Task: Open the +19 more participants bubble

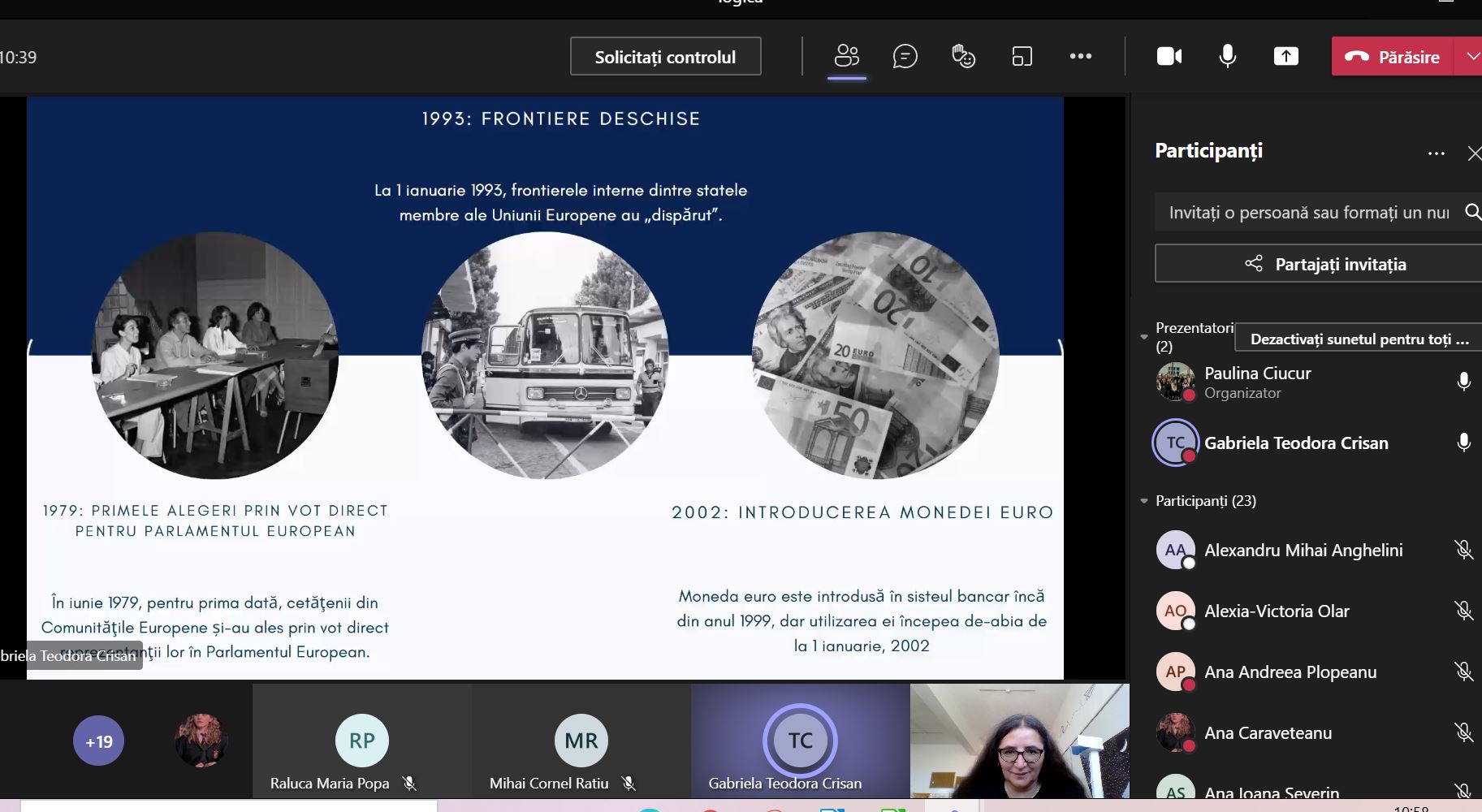Action: (98, 741)
